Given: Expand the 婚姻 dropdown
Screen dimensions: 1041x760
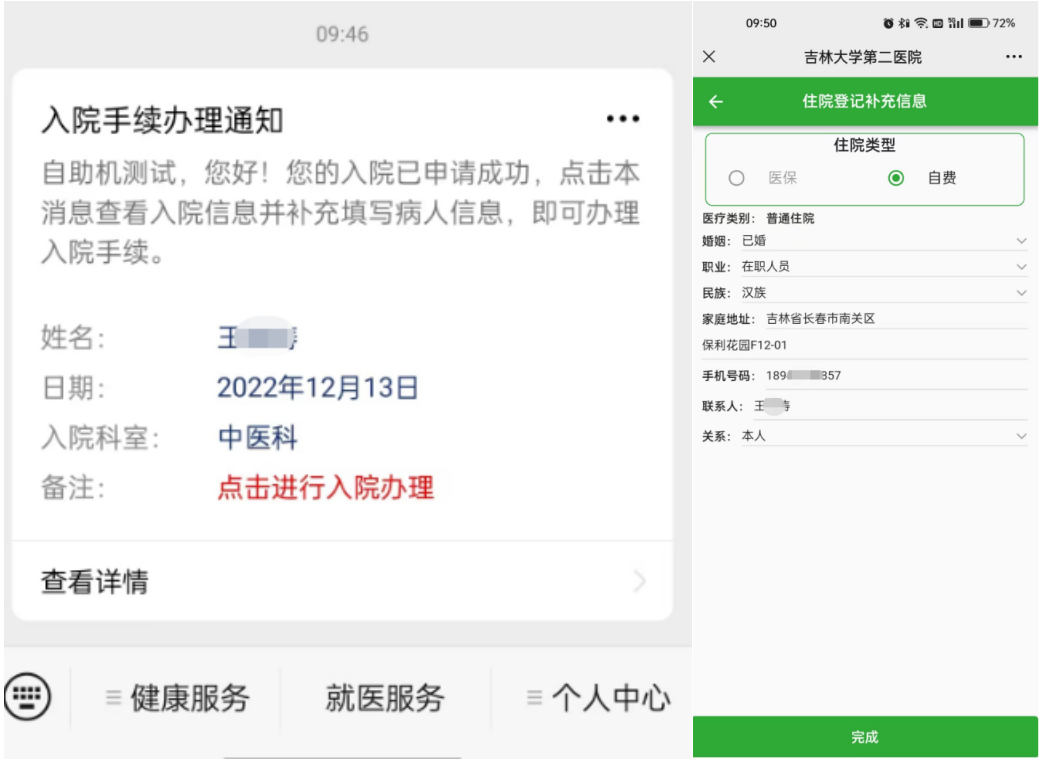Looking at the screenshot, I should point(884,241).
